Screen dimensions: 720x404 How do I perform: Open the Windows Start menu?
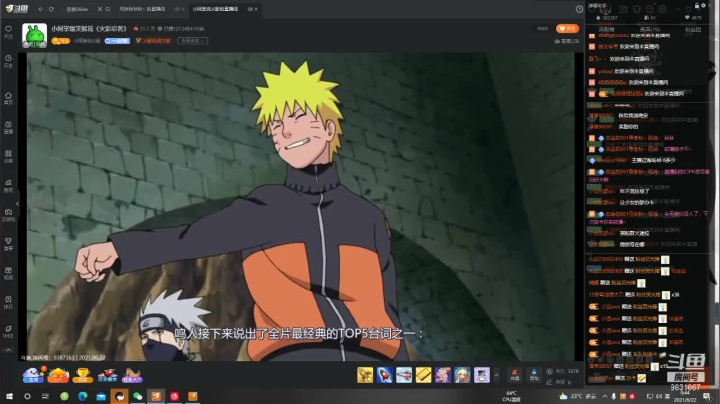pyautogui.click(x=9, y=396)
